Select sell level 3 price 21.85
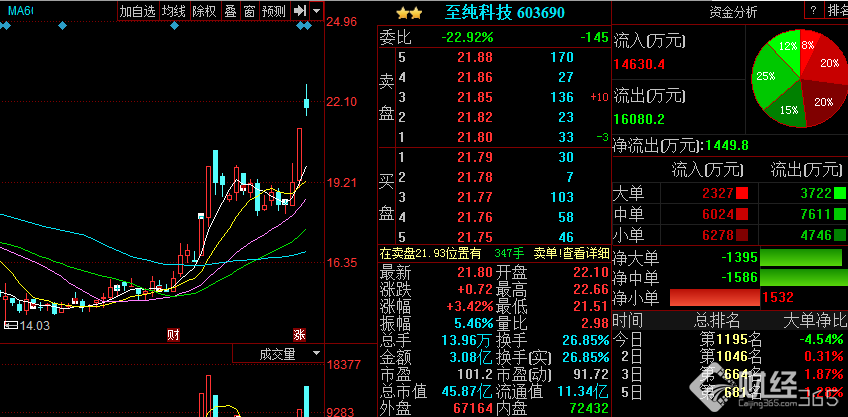 pyautogui.click(x=475, y=97)
